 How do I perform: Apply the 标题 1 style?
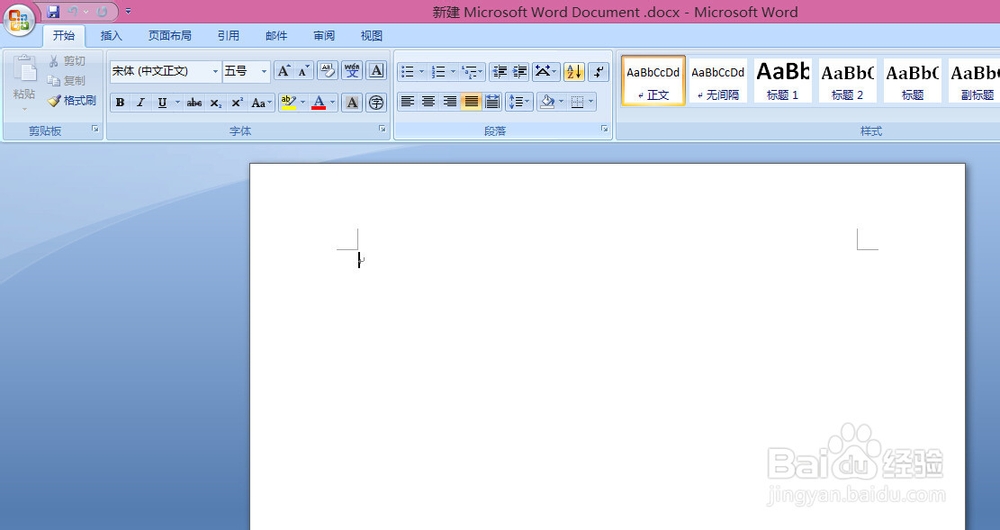point(783,81)
